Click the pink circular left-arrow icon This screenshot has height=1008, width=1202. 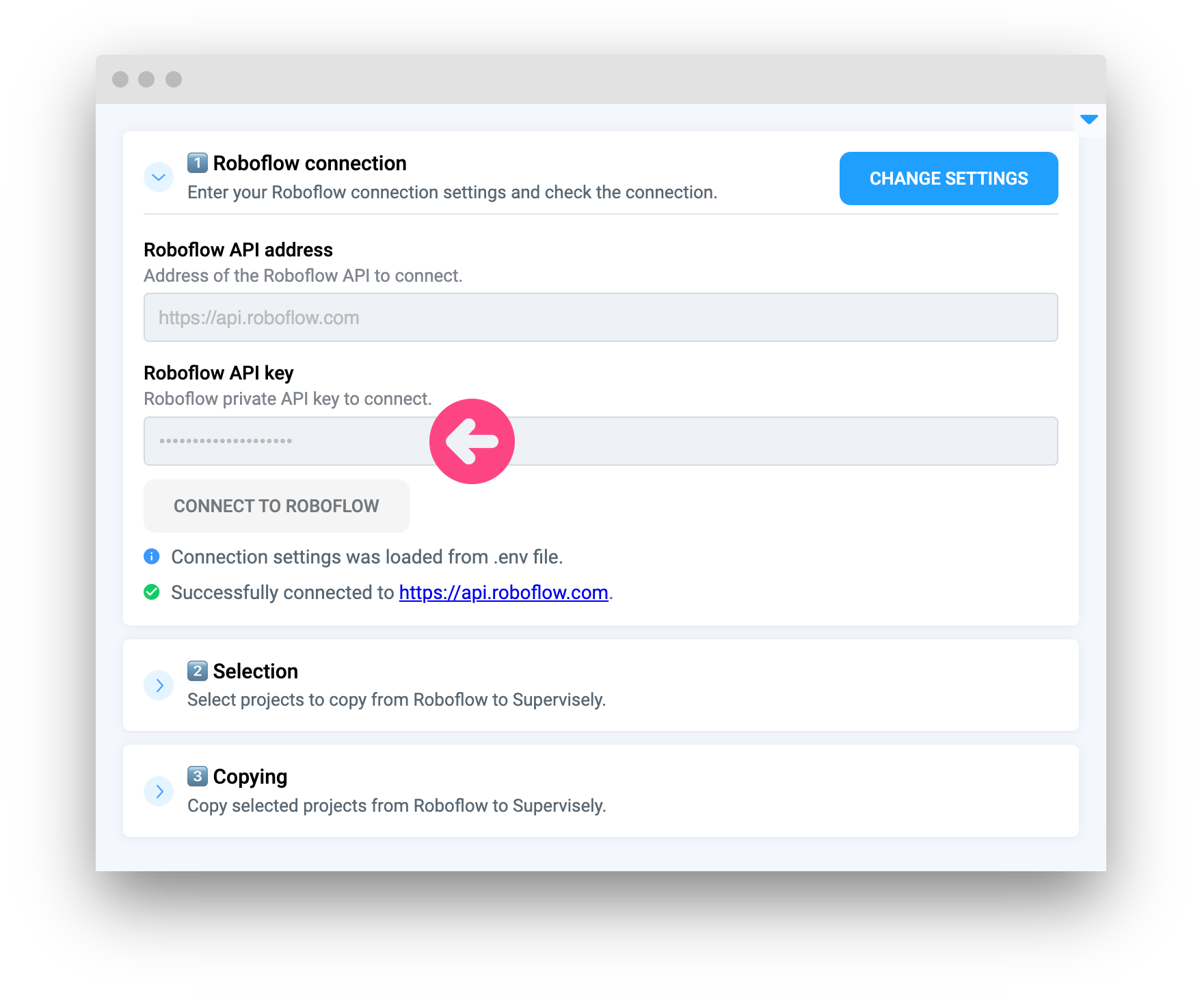tap(472, 441)
